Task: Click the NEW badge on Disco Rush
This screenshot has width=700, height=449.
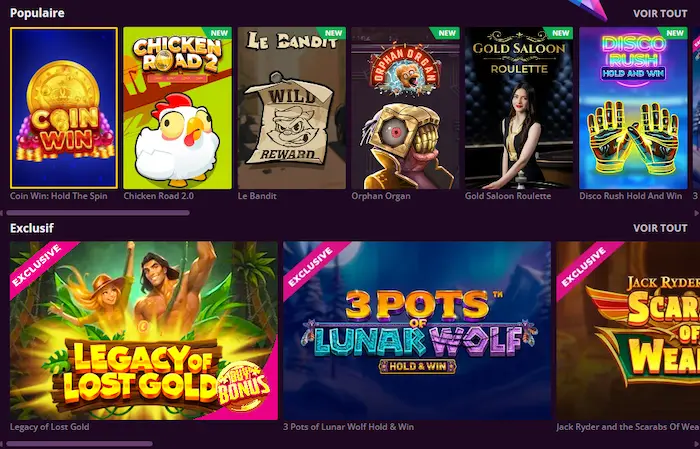Action: [x=675, y=33]
